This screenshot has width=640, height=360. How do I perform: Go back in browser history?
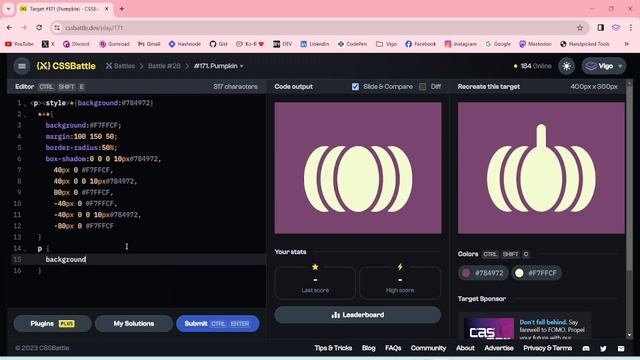[9, 28]
